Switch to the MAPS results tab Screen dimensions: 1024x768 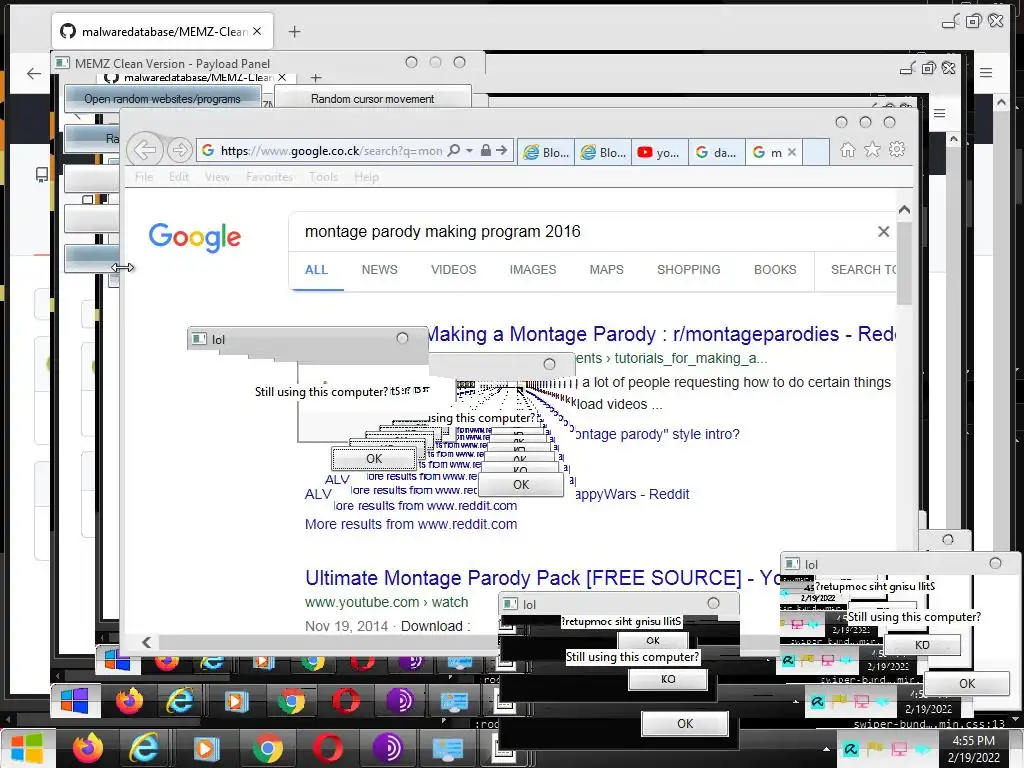point(606,270)
